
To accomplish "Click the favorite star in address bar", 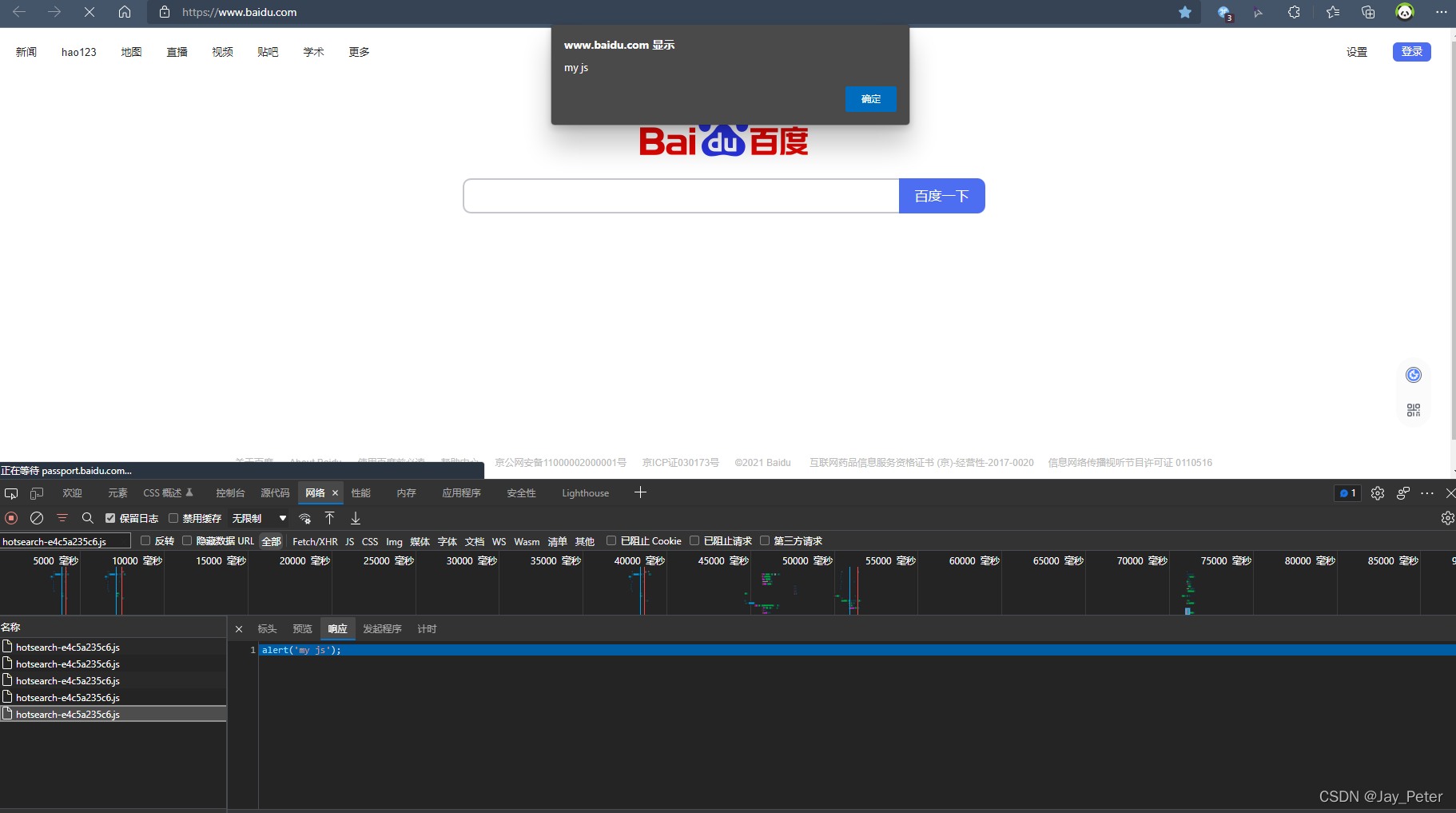I will click(1185, 12).
